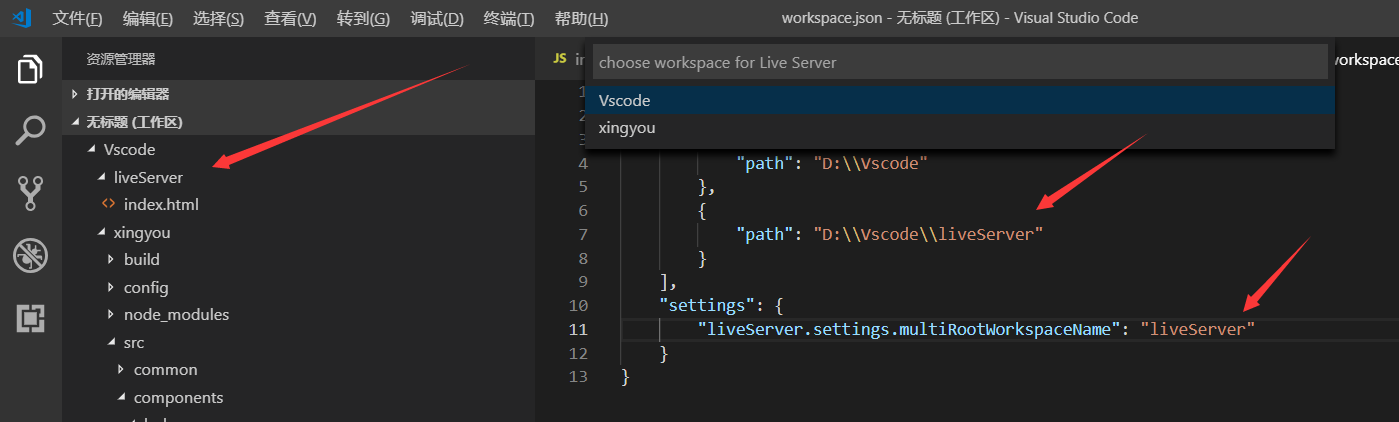1399x422 pixels.
Task: Expand the node_modules folder
Action: click(298, 314)
